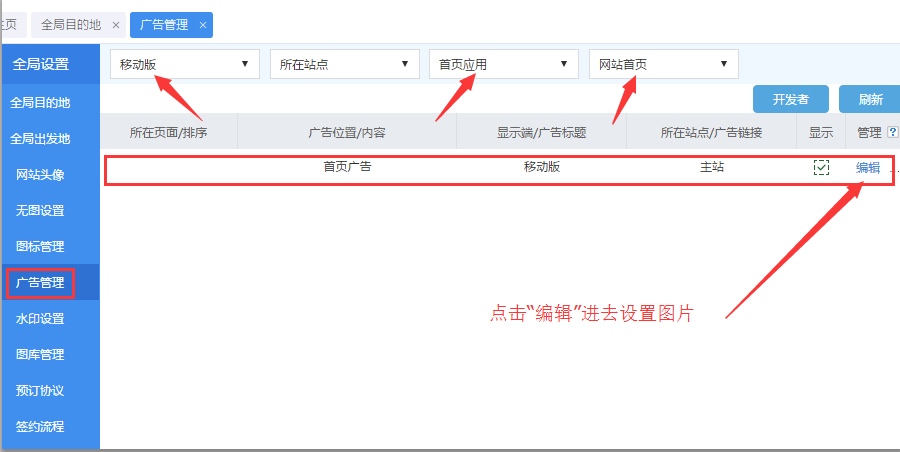Click the 开发者 button
This screenshot has width=900, height=452.
[x=790, y=100]
